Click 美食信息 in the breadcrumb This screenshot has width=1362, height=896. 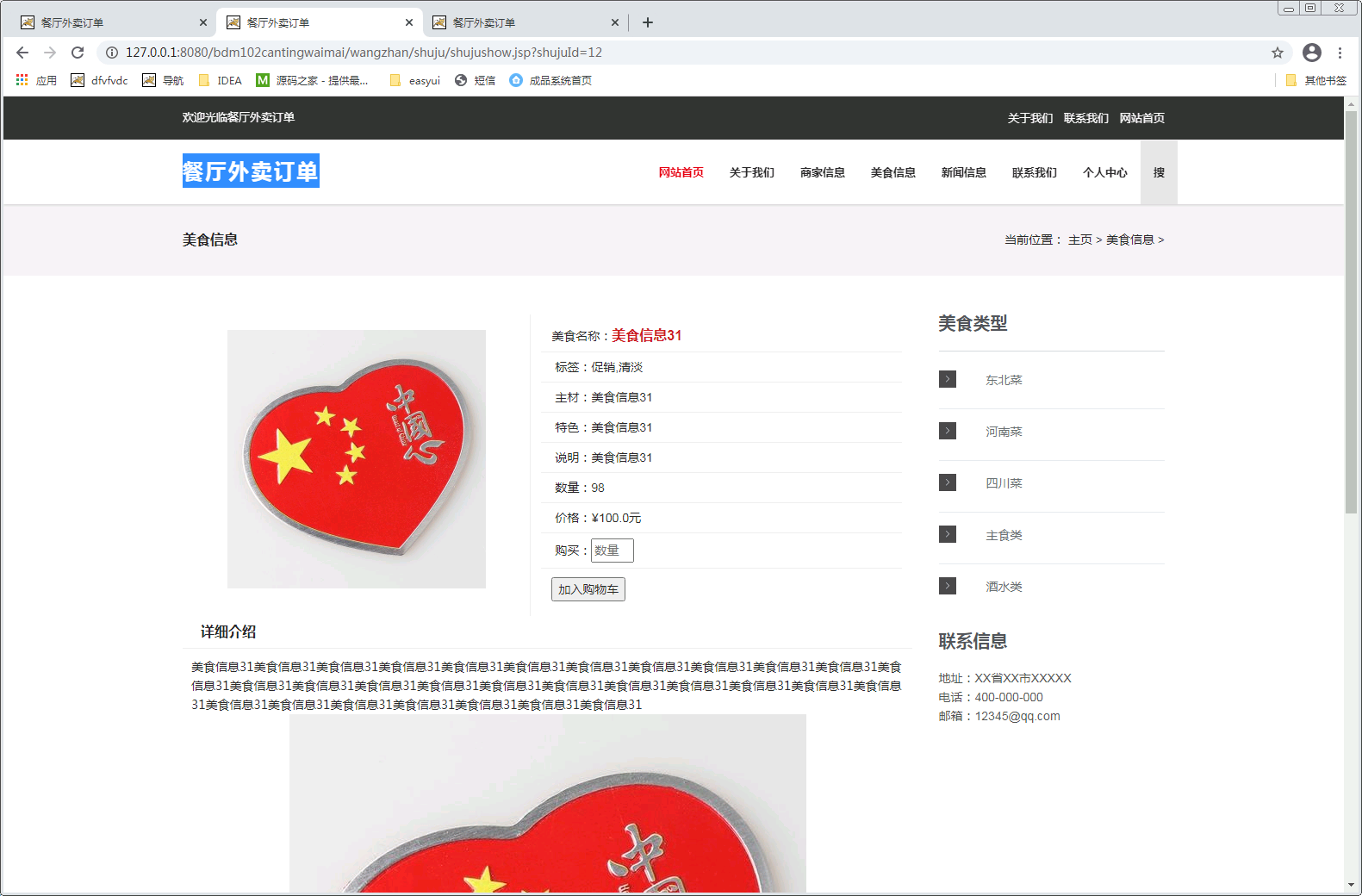click(x=1130, y=240)
